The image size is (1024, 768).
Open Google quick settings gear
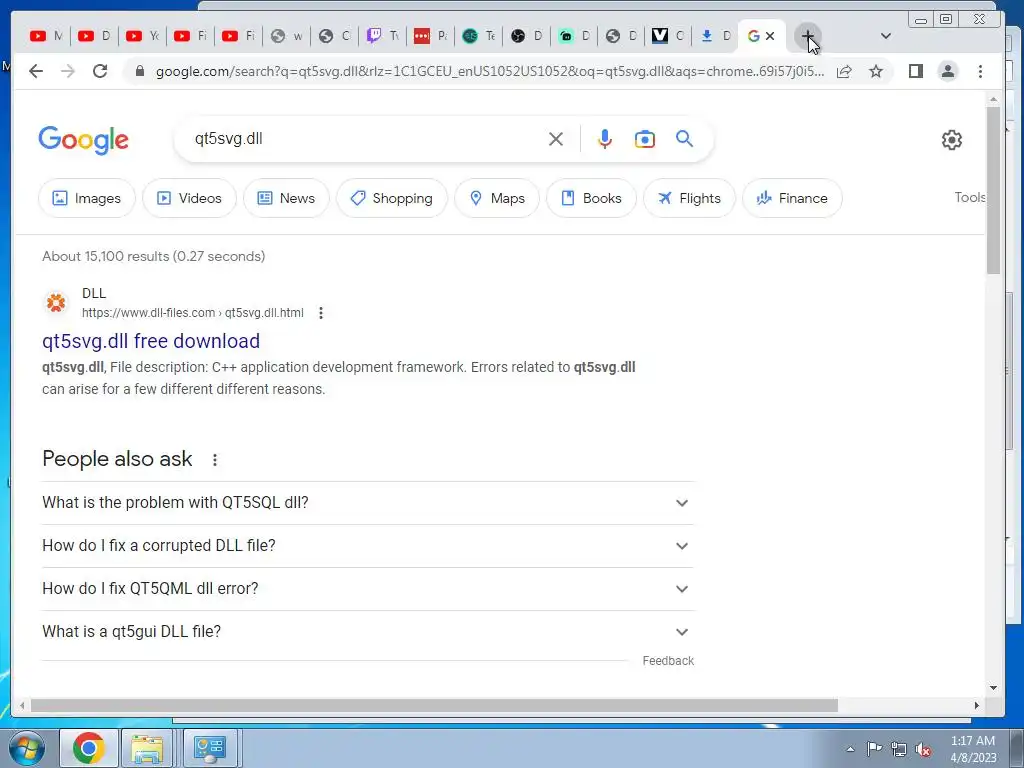point(952,140)
